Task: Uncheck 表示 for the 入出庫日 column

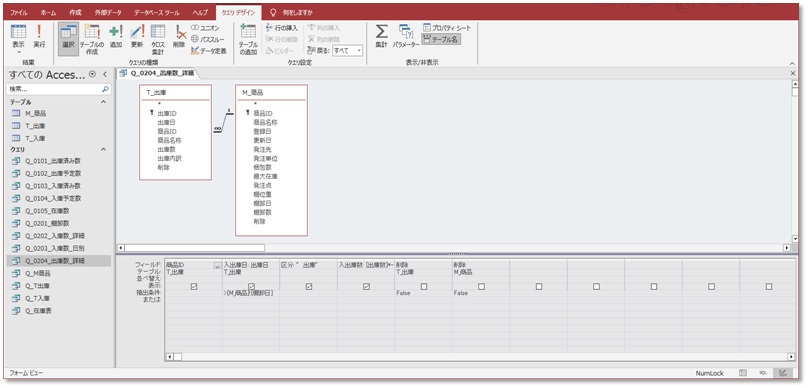Action: (251, 286)
